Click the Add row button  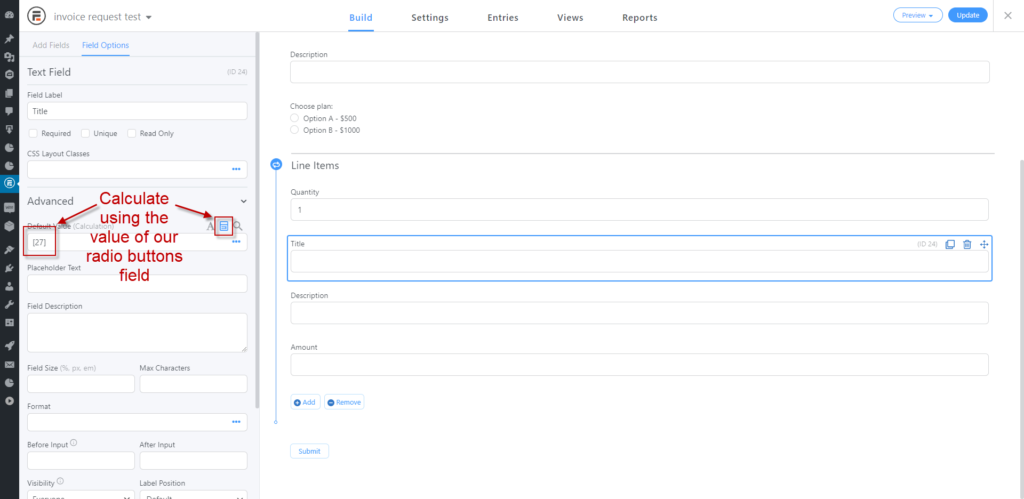tap(305, 402)
